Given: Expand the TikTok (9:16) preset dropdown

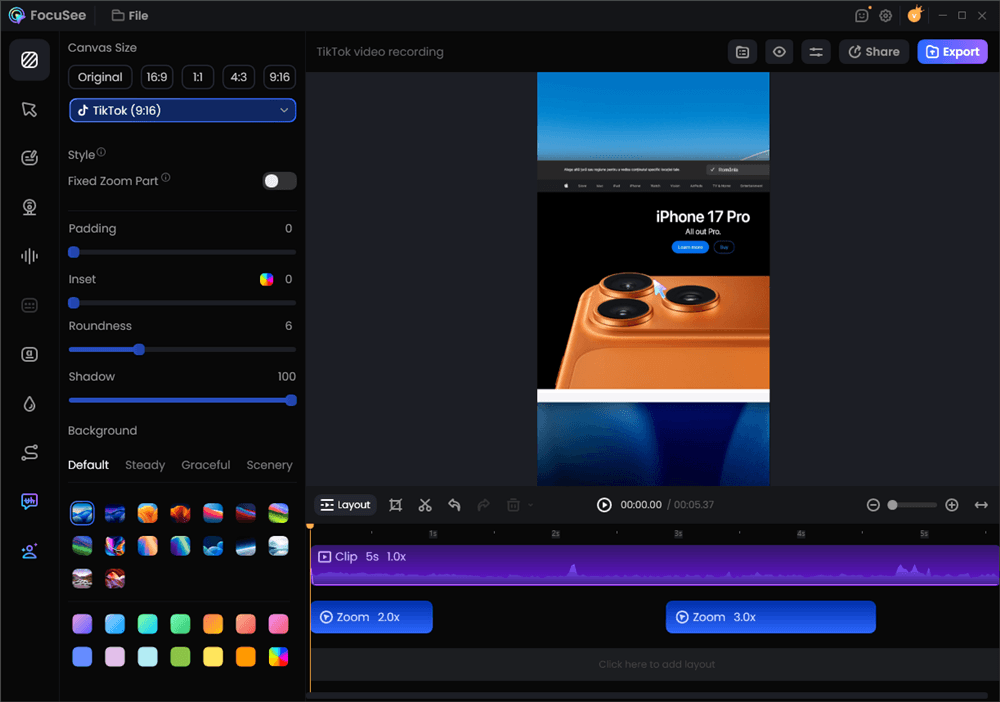Looking at the screenshot, I should (x=182, y=110).
